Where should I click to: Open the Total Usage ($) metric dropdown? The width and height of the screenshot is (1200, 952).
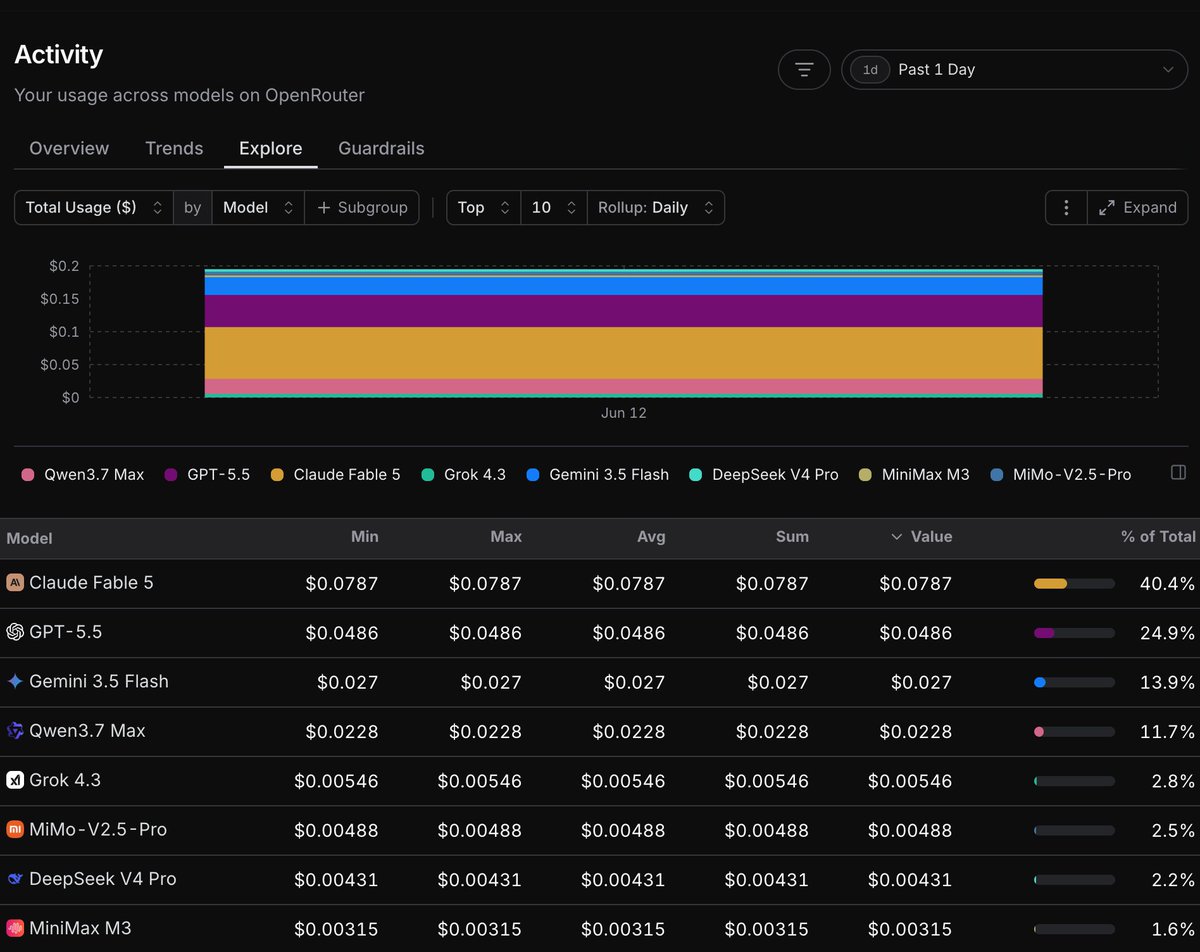tap(94, 207)
